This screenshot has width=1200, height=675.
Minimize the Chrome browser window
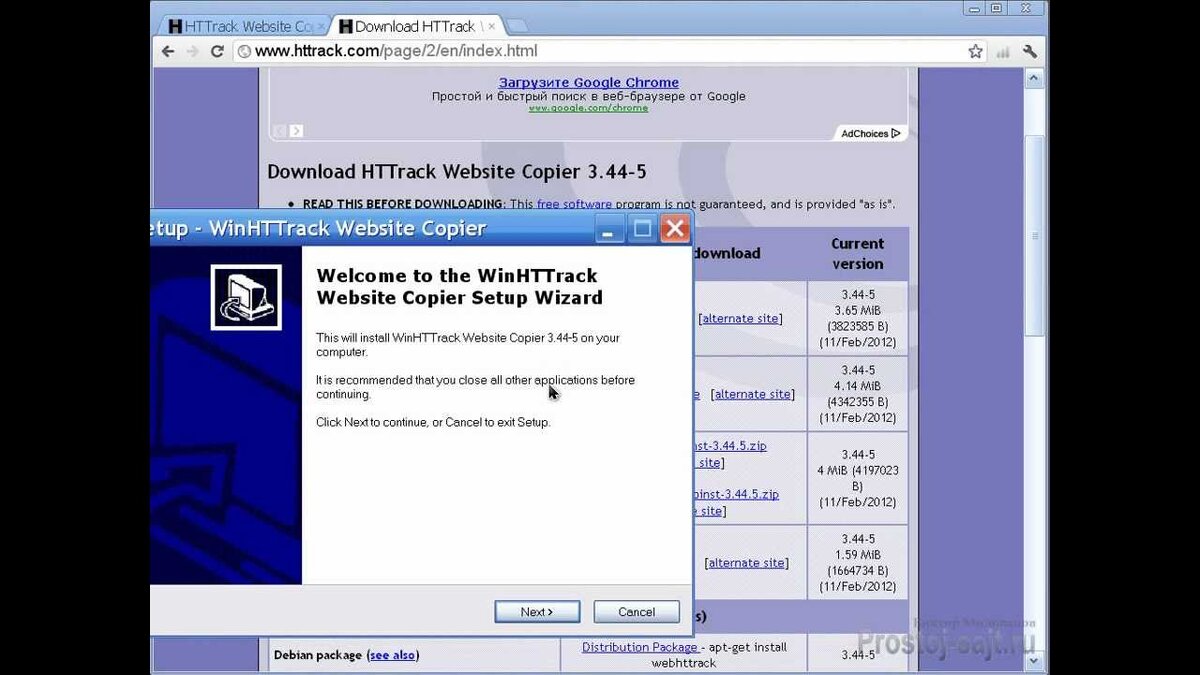tap(975, 8)
